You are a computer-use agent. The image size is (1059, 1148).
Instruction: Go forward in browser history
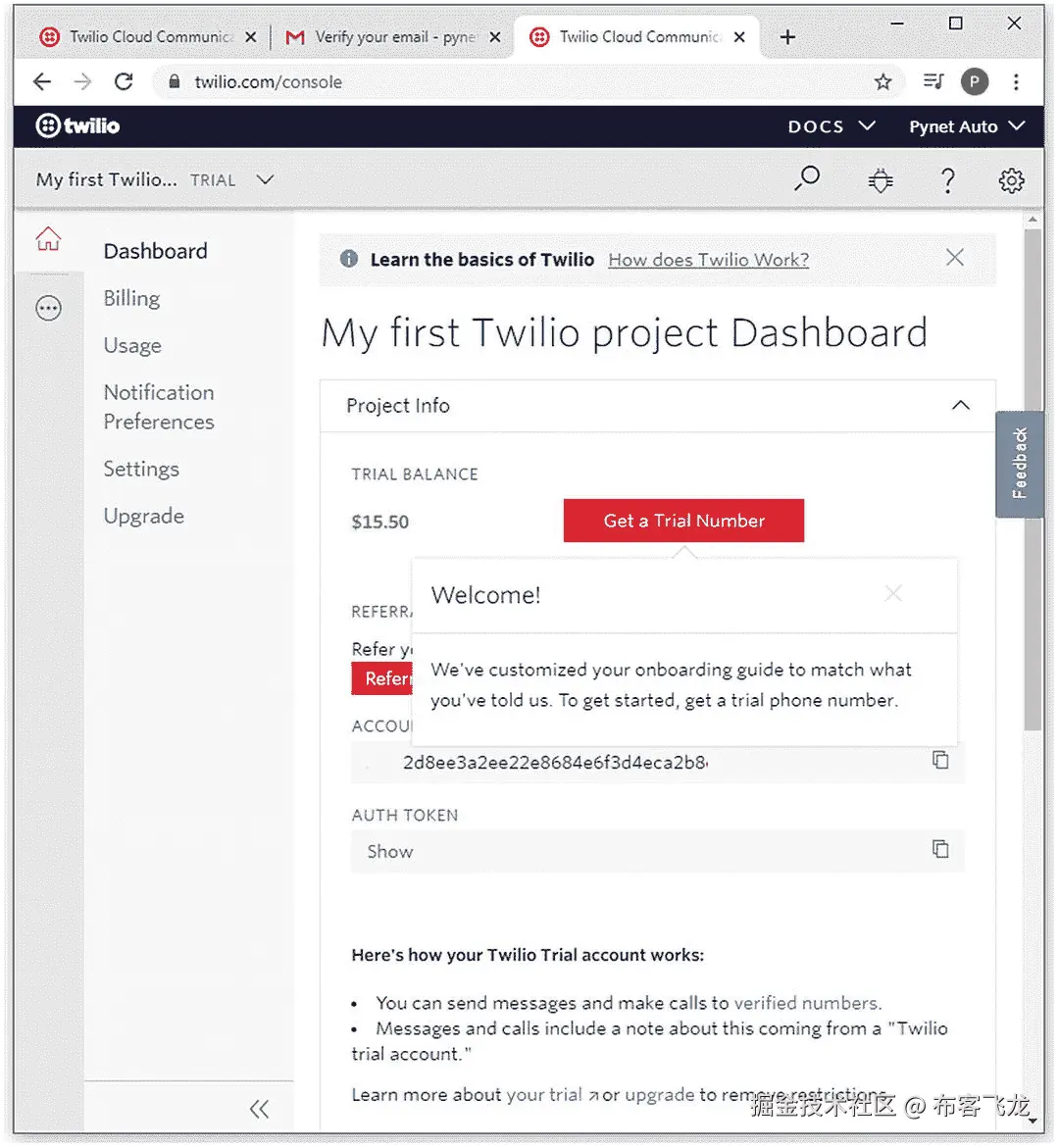[x=82, y=81]
